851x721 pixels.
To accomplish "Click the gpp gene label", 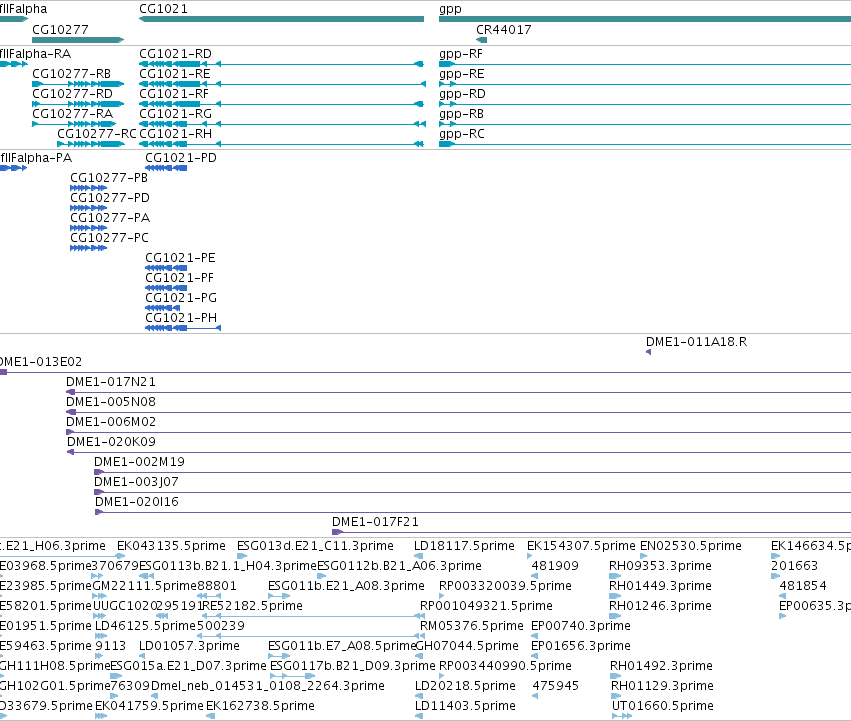I will [450, 9].
